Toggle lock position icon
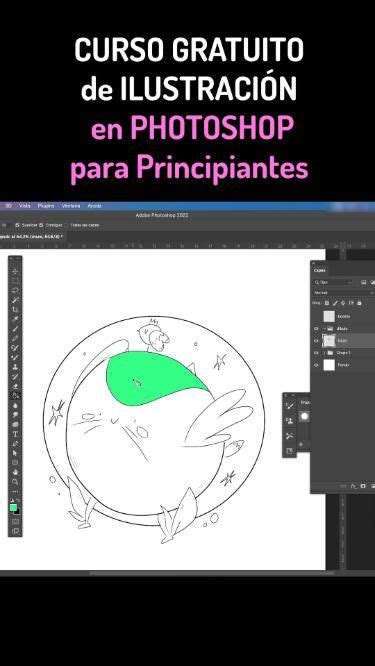The height and width of the screenshot is (666, 375). [343, 303]
